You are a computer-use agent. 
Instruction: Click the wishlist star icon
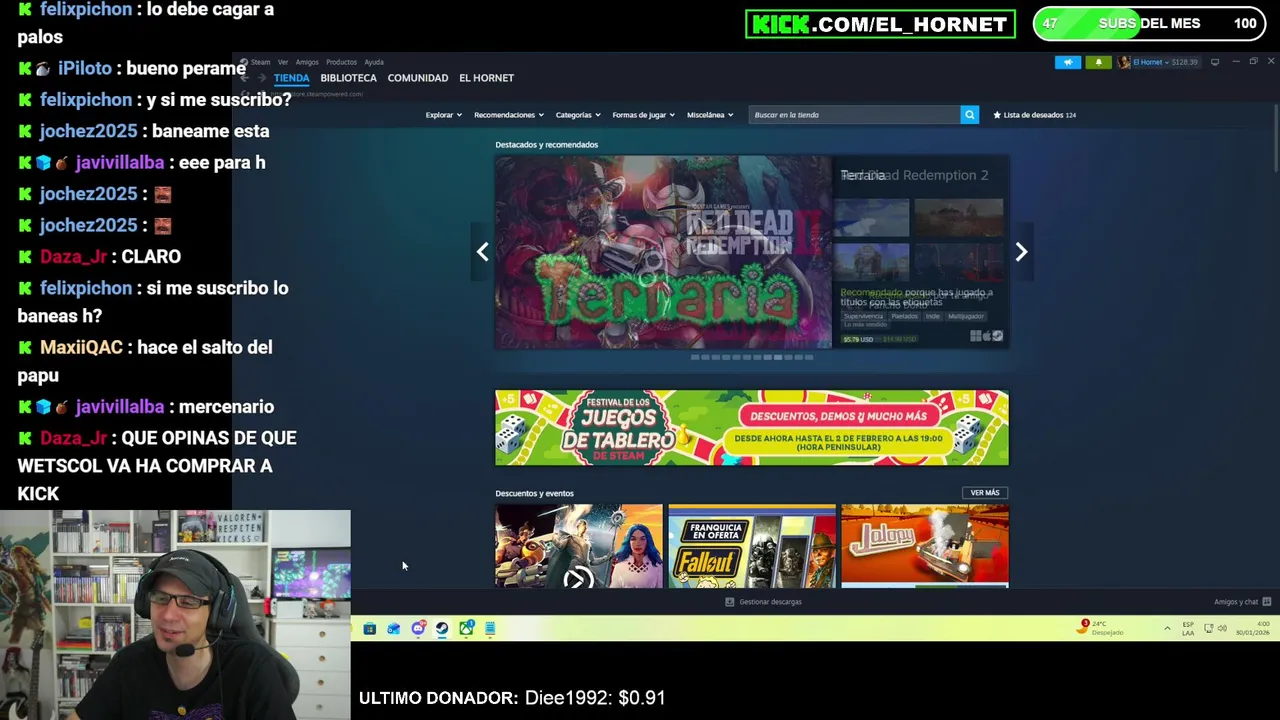(997, 115)
